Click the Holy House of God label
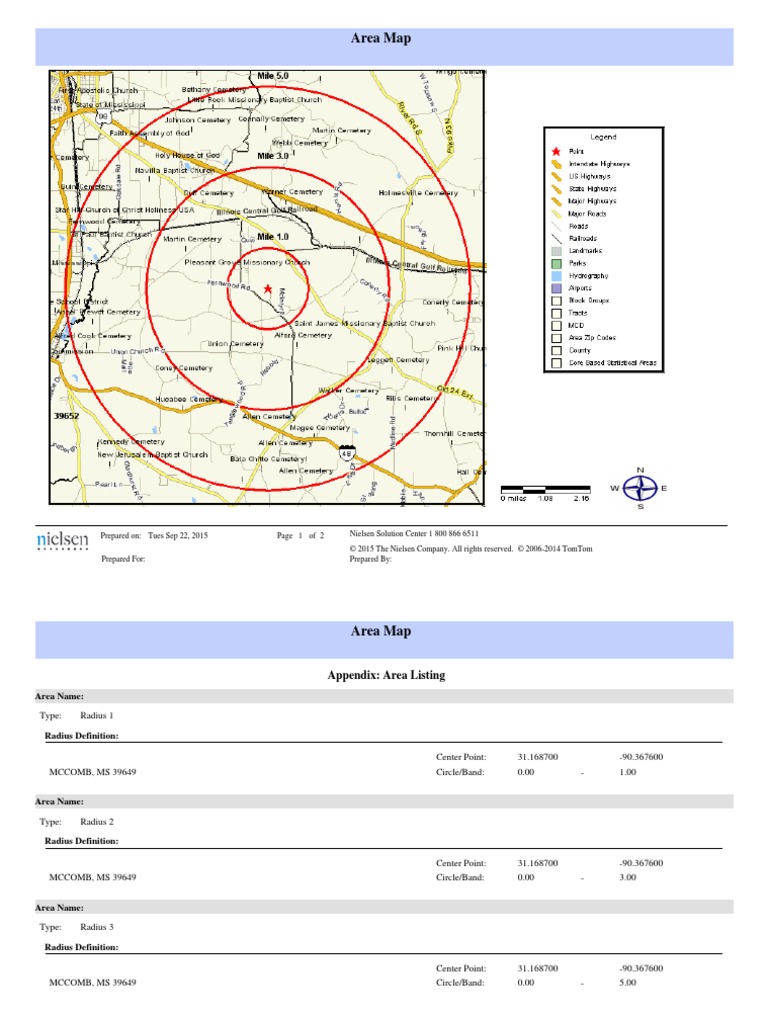 [187, 155]
